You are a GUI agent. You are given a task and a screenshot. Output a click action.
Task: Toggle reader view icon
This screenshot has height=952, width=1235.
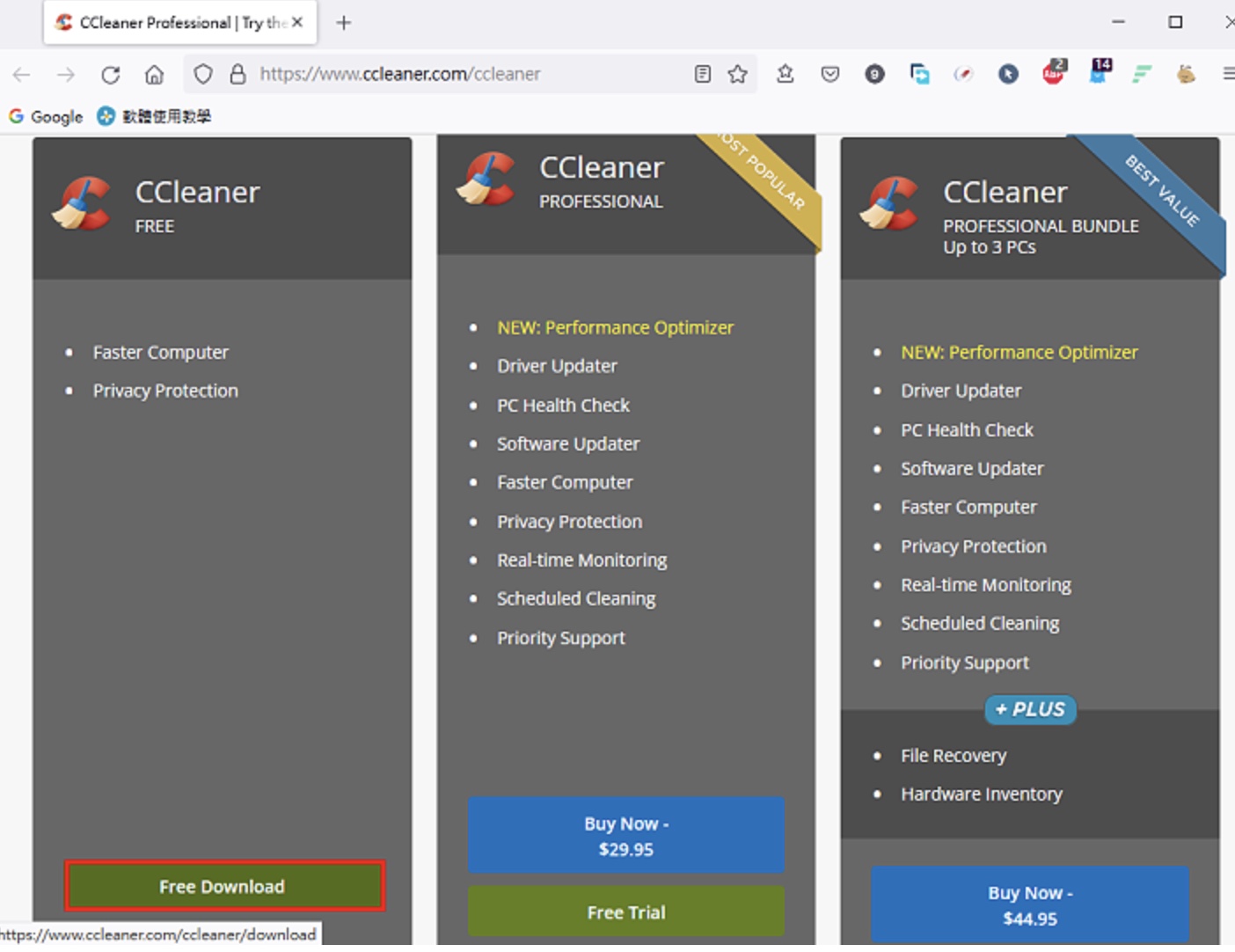(x=702, y=74)
